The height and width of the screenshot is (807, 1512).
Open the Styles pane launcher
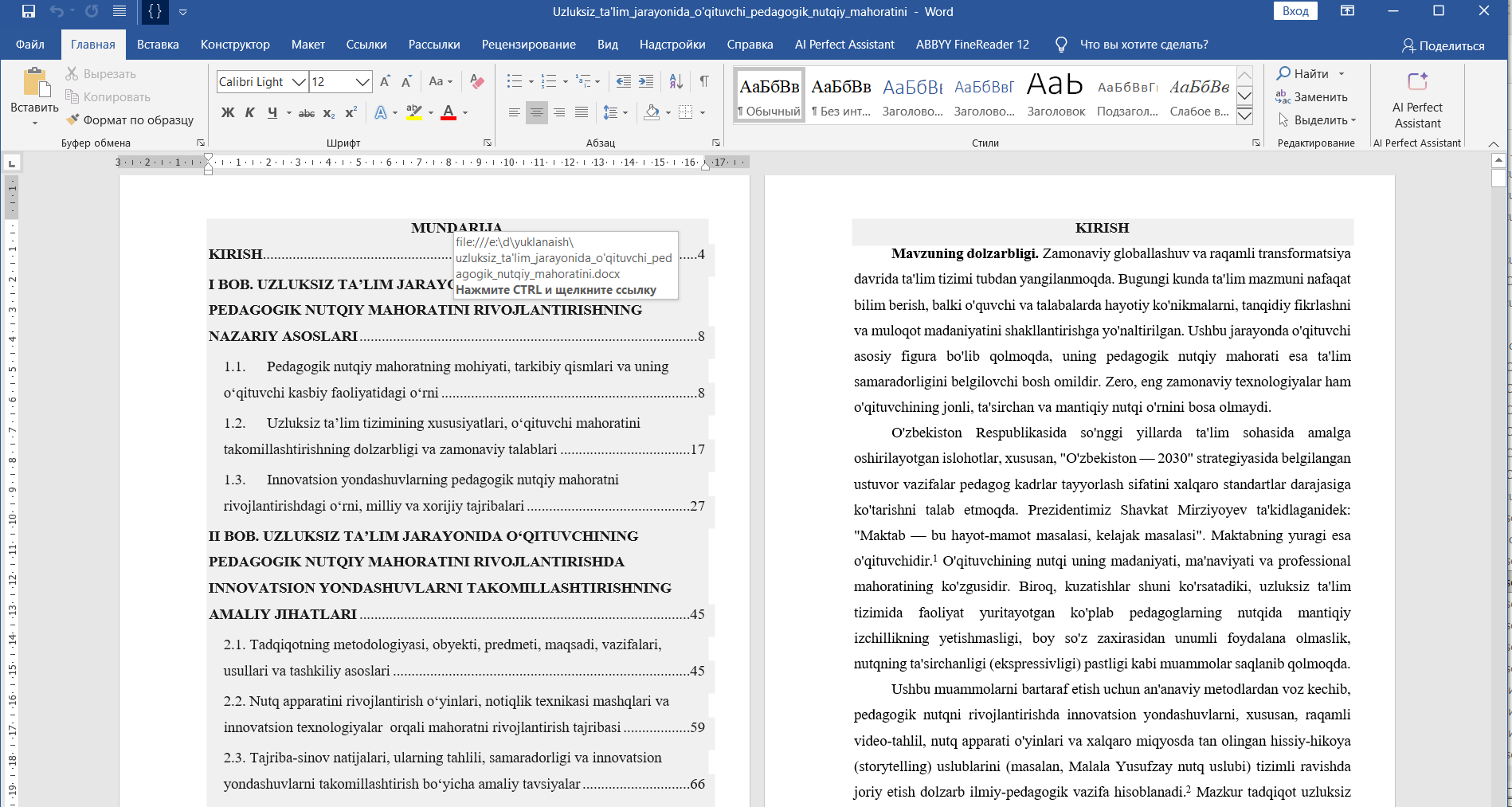1256,143
